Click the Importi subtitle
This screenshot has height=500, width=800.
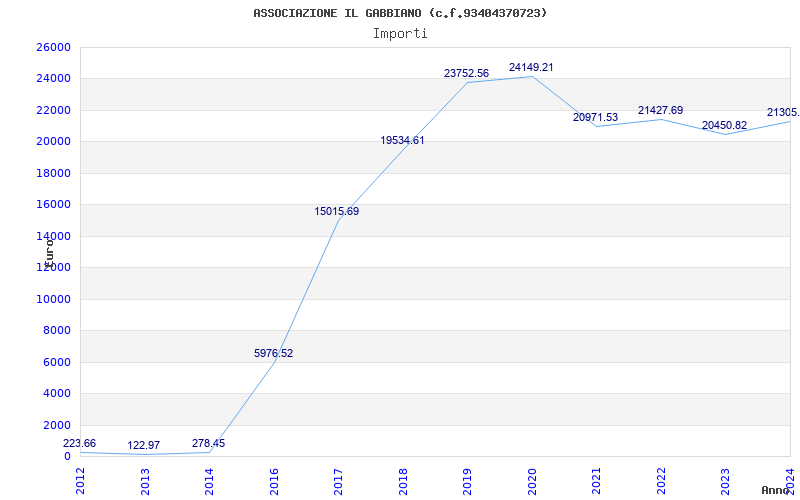[x=400, y=34]
